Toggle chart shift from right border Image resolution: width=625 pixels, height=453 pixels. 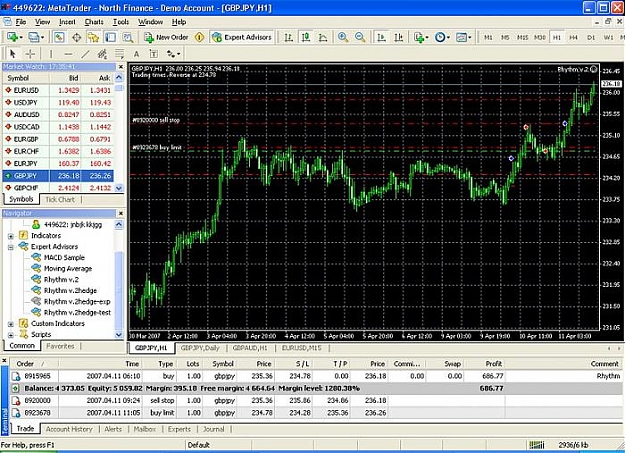[399, 37]
